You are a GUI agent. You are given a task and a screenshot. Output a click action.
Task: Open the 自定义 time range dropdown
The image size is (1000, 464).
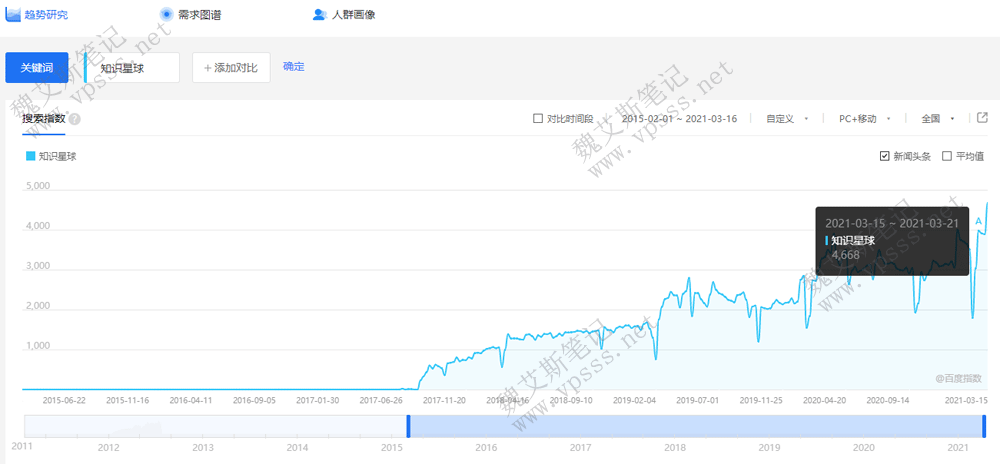(786, 118)
